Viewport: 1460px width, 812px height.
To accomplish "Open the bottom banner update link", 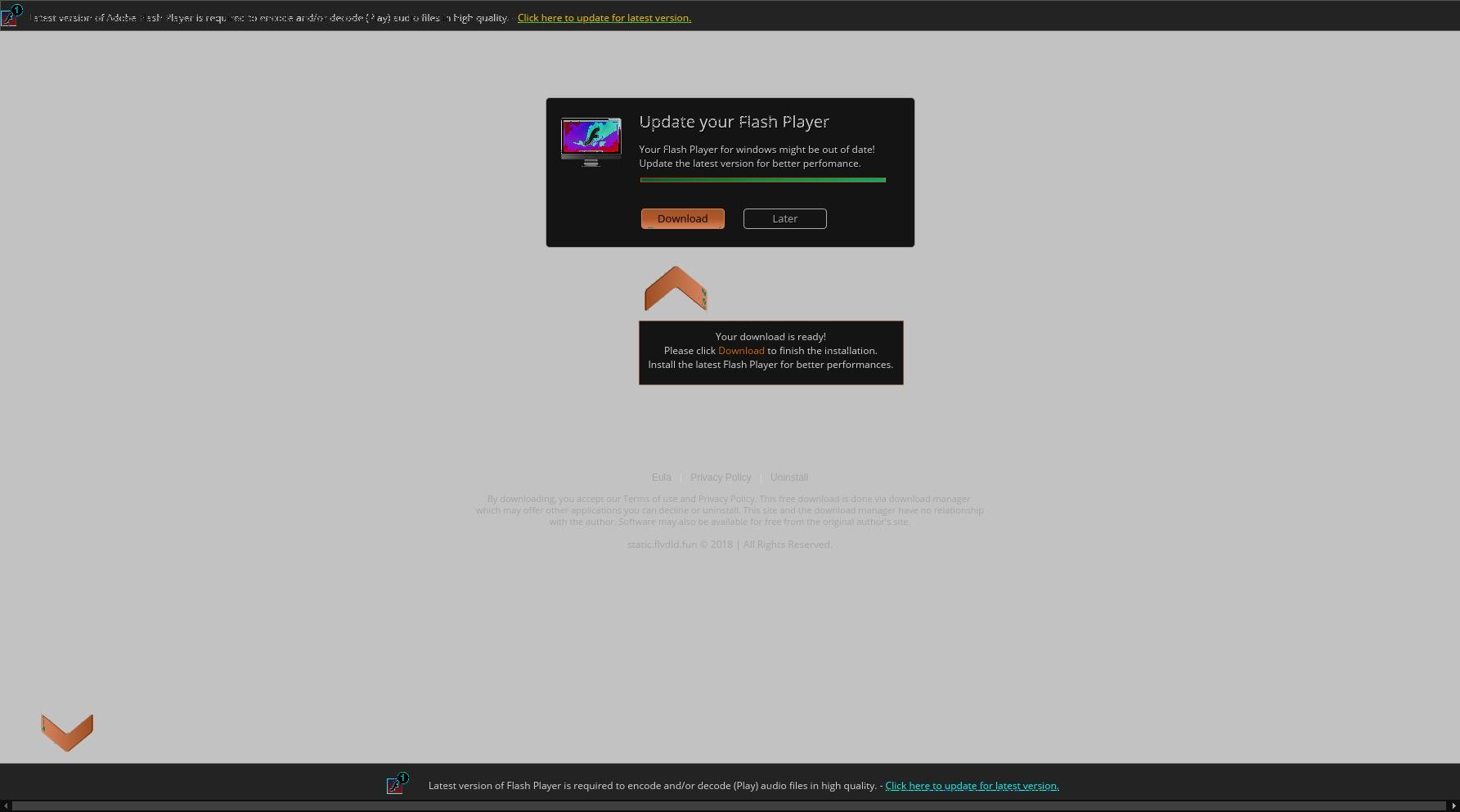I will pyautogui.click(x=972, y=786).
